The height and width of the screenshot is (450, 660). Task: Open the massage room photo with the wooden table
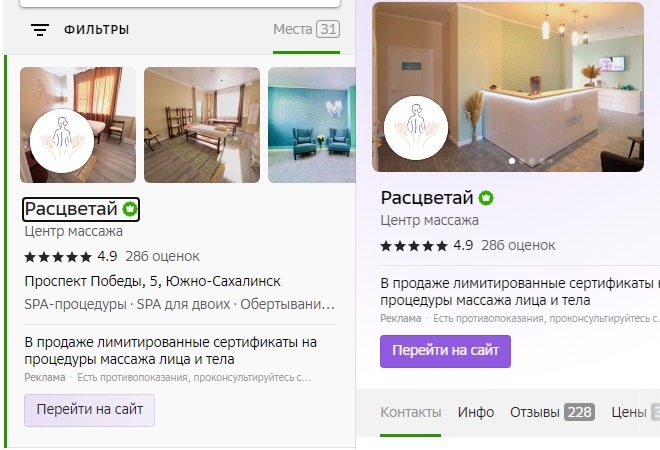pyautogui.click(x=202, y=125)
